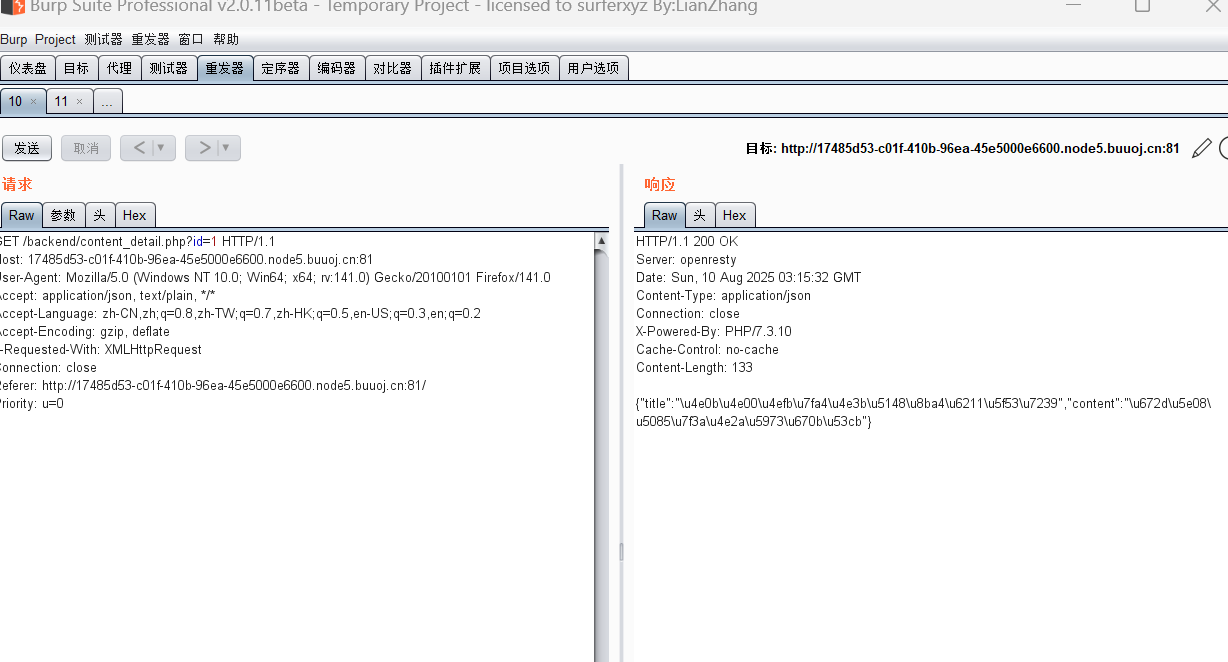Open the 帮助 menu
The width and height of the screenshot is (1228, 662).
(226, 39)
